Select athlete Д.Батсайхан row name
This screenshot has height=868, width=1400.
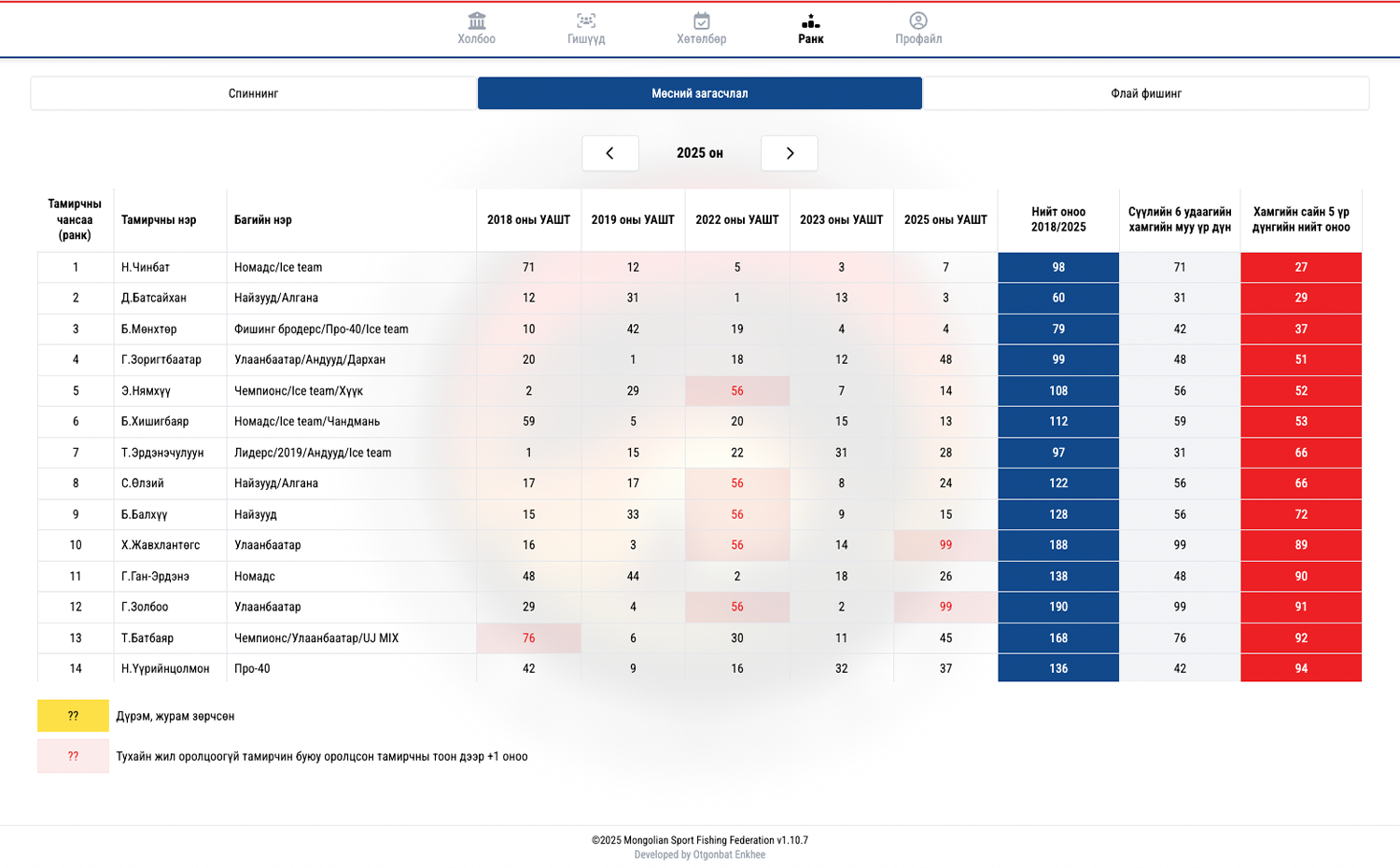tap(154, 298)
